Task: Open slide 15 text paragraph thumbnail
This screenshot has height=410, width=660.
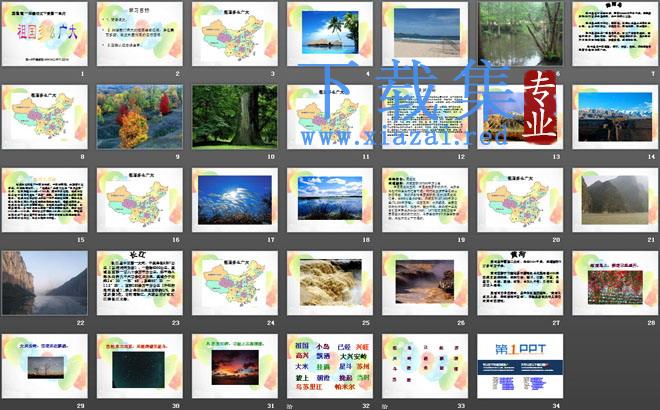Action: tap(45, 200)
